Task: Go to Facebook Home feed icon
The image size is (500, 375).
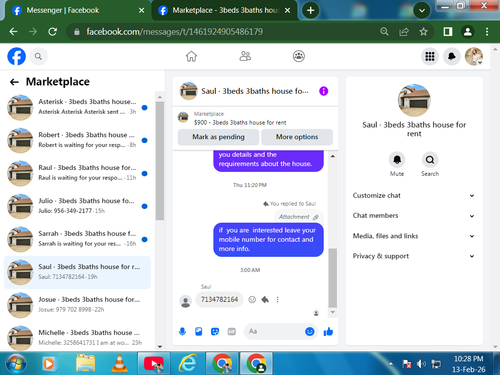Action: (x=191, y=56)
